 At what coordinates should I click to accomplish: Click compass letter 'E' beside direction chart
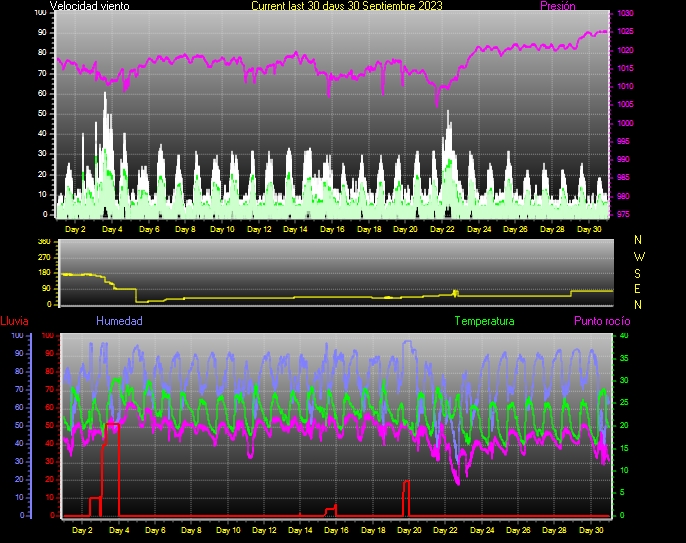(x=637, y=289)
